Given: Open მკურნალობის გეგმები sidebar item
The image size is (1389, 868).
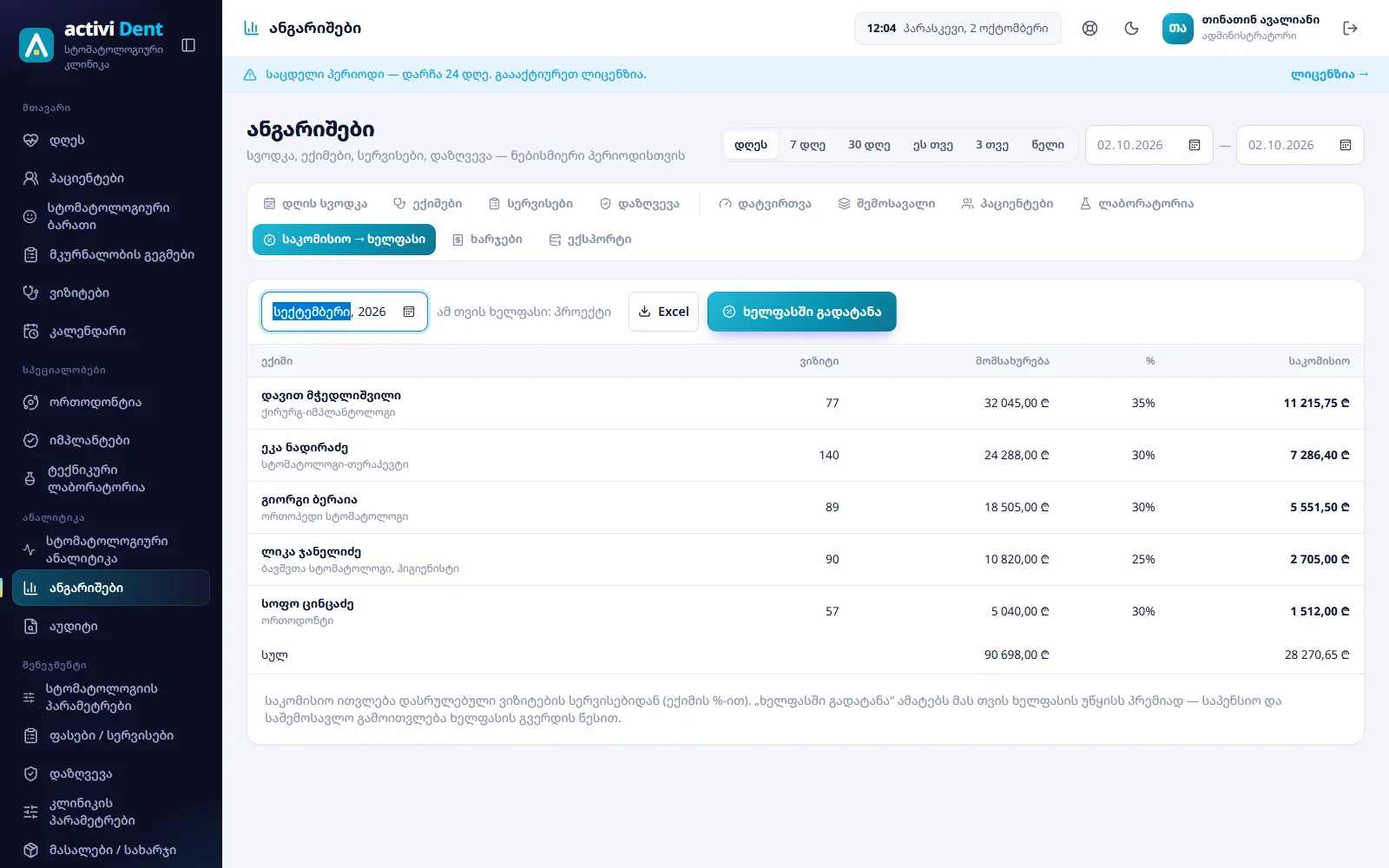Looking at the screenshot, I should pyautogui.click(x=111, y=254).
